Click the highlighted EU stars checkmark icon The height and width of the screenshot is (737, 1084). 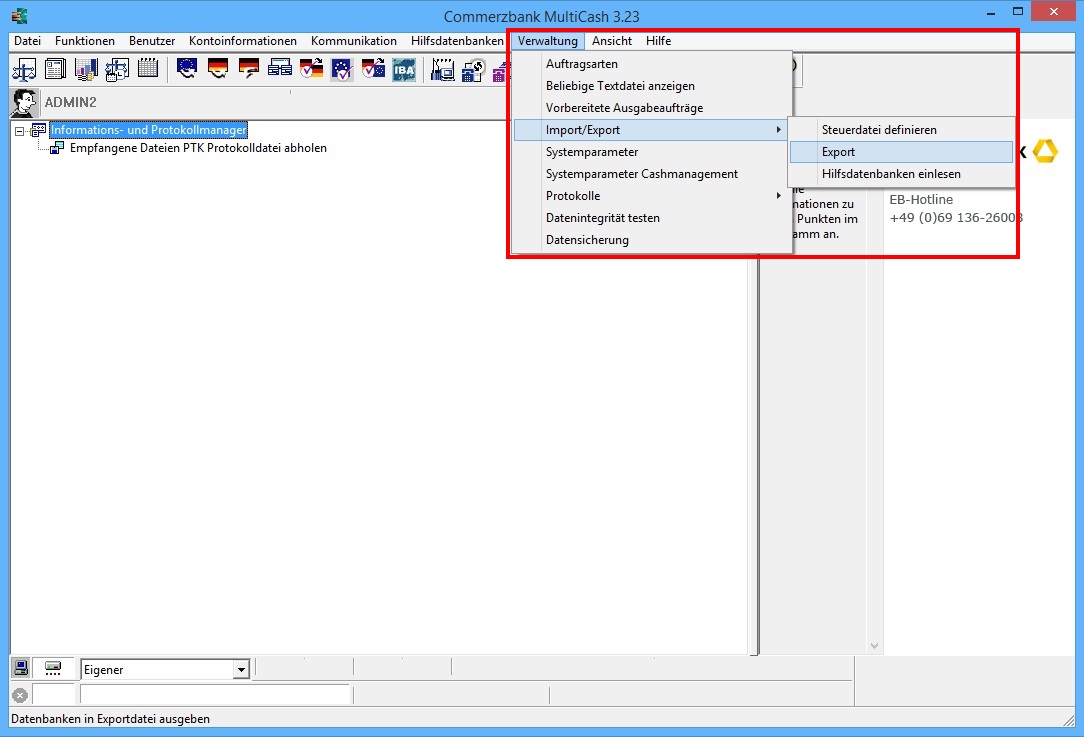coord(342,69)
